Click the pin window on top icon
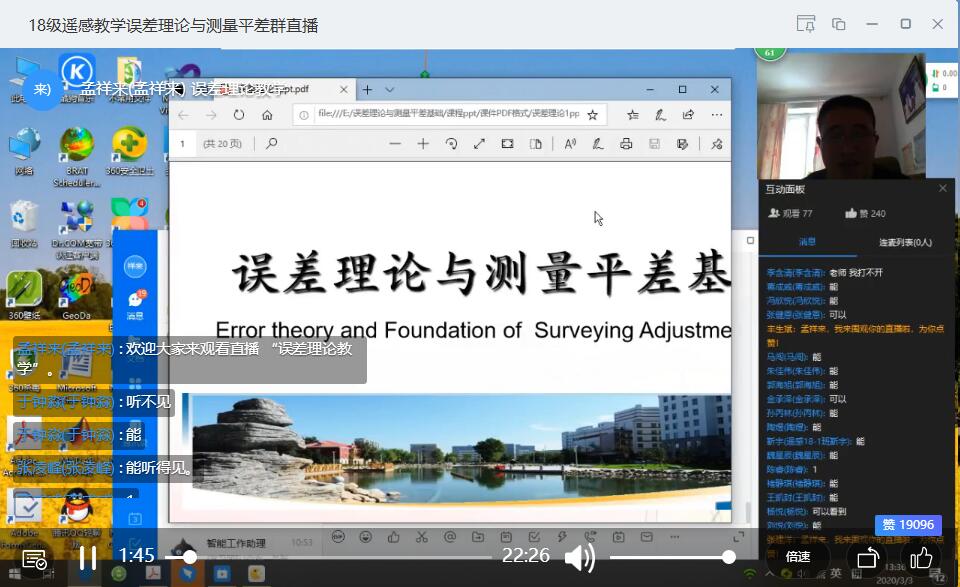The width and height of the screenshot is (960, 587). (x=806, y=24)
